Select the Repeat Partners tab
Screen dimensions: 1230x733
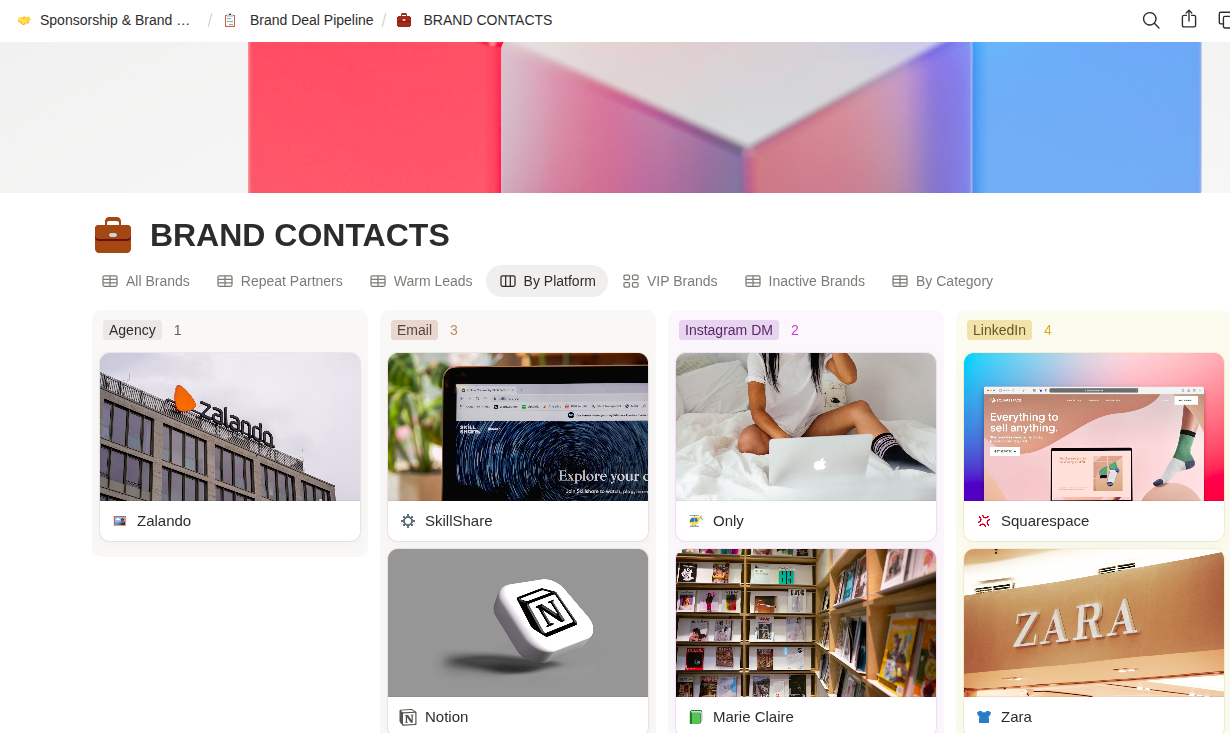(x=280, y=281)
